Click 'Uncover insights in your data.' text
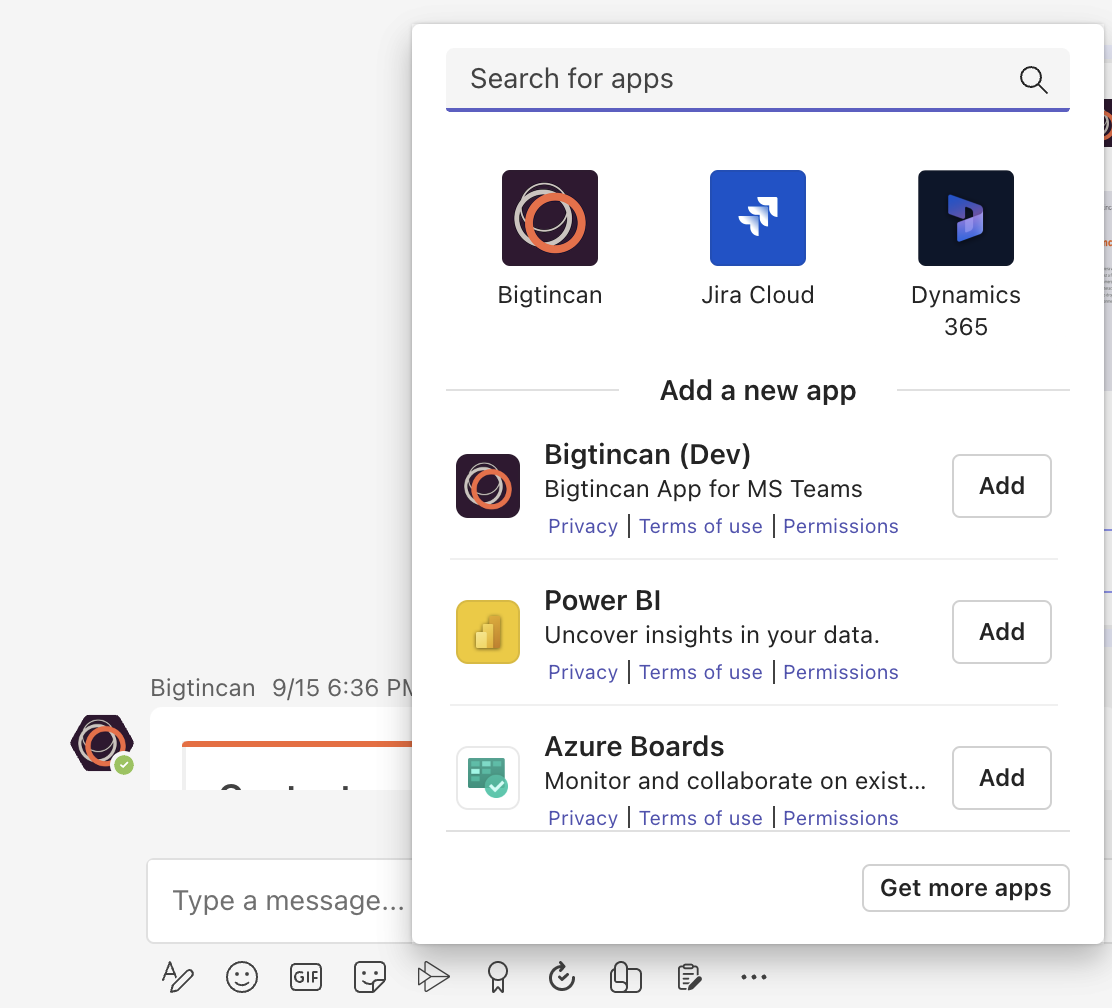 pyautogui.click(x=711, y=635)
